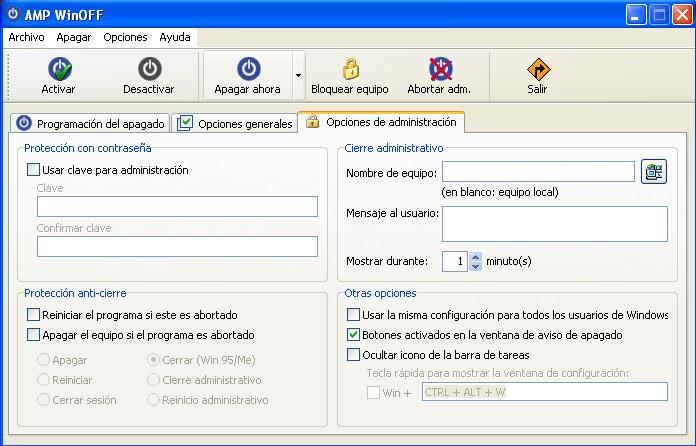Image resolution: width=696 pixels, height=446 pixels.
Task: Click the Activar toolbar icon
Action: click(59, 69)
